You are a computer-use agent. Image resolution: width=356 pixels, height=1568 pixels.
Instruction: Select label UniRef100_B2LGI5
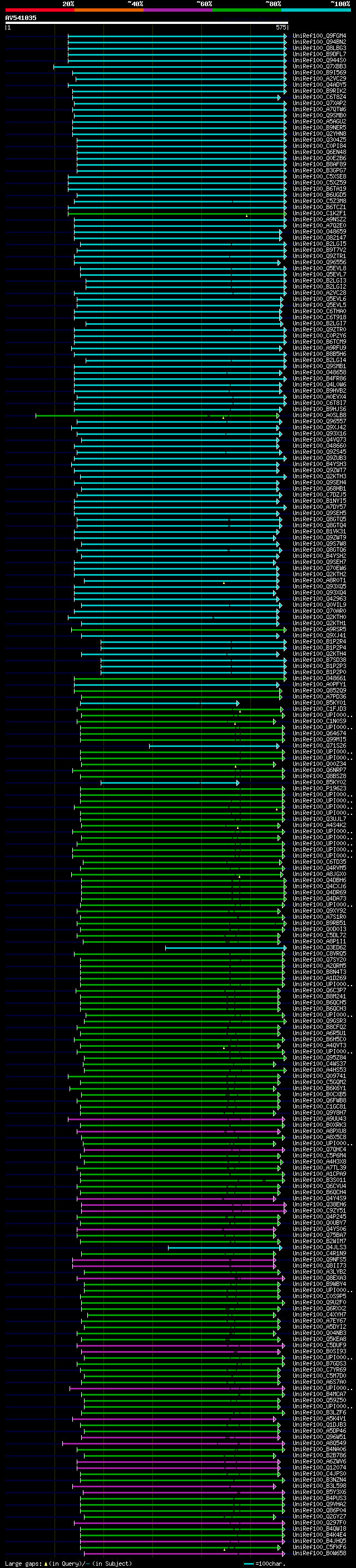pos(319,244)
